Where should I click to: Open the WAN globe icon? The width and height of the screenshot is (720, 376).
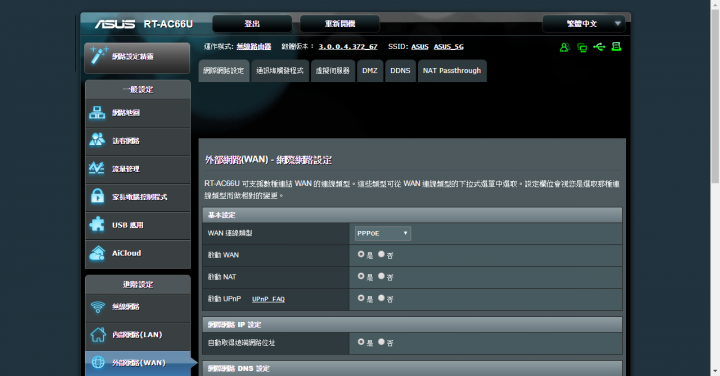point(98,362)
